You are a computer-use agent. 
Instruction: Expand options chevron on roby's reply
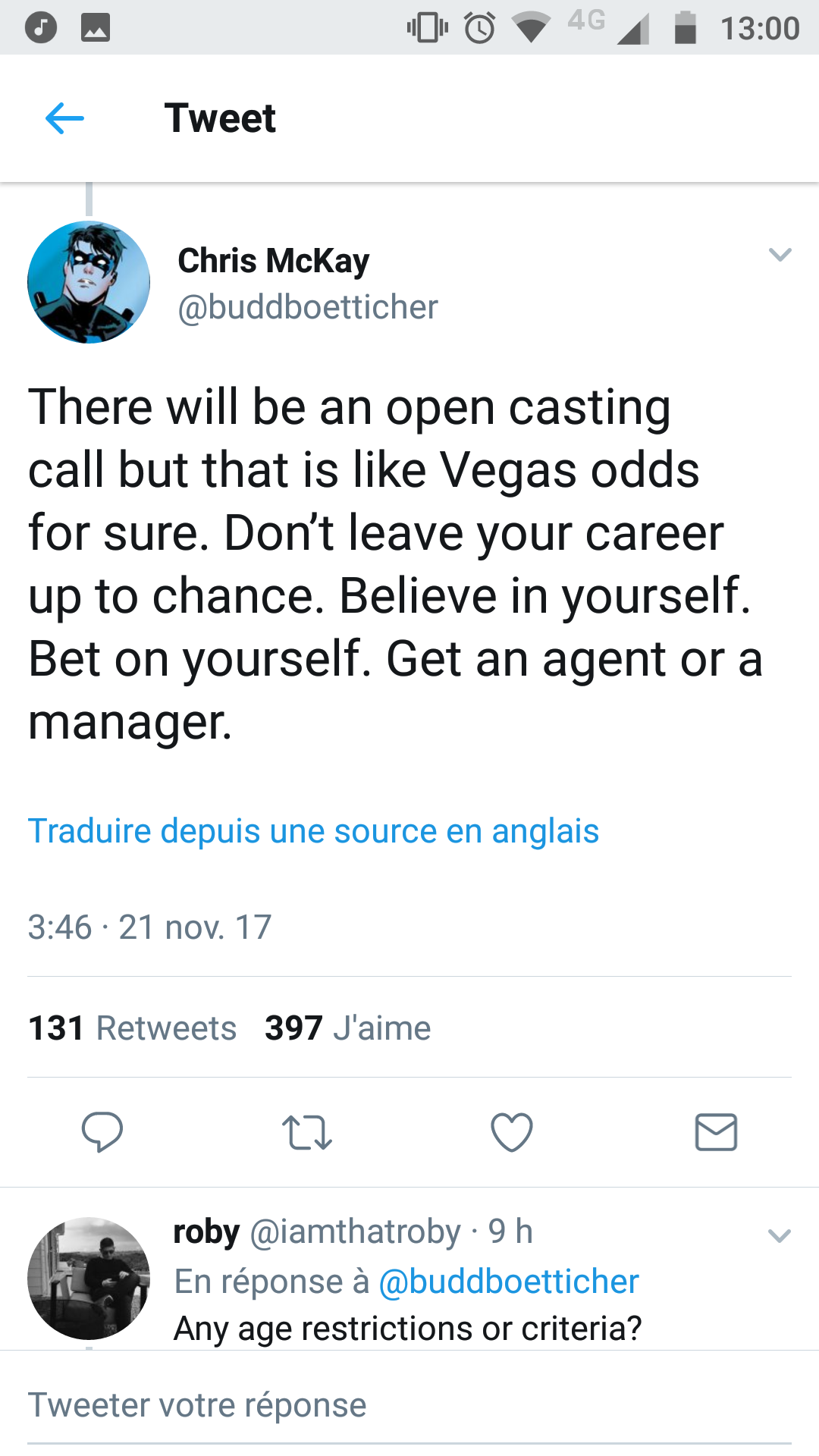point(780,1236)
